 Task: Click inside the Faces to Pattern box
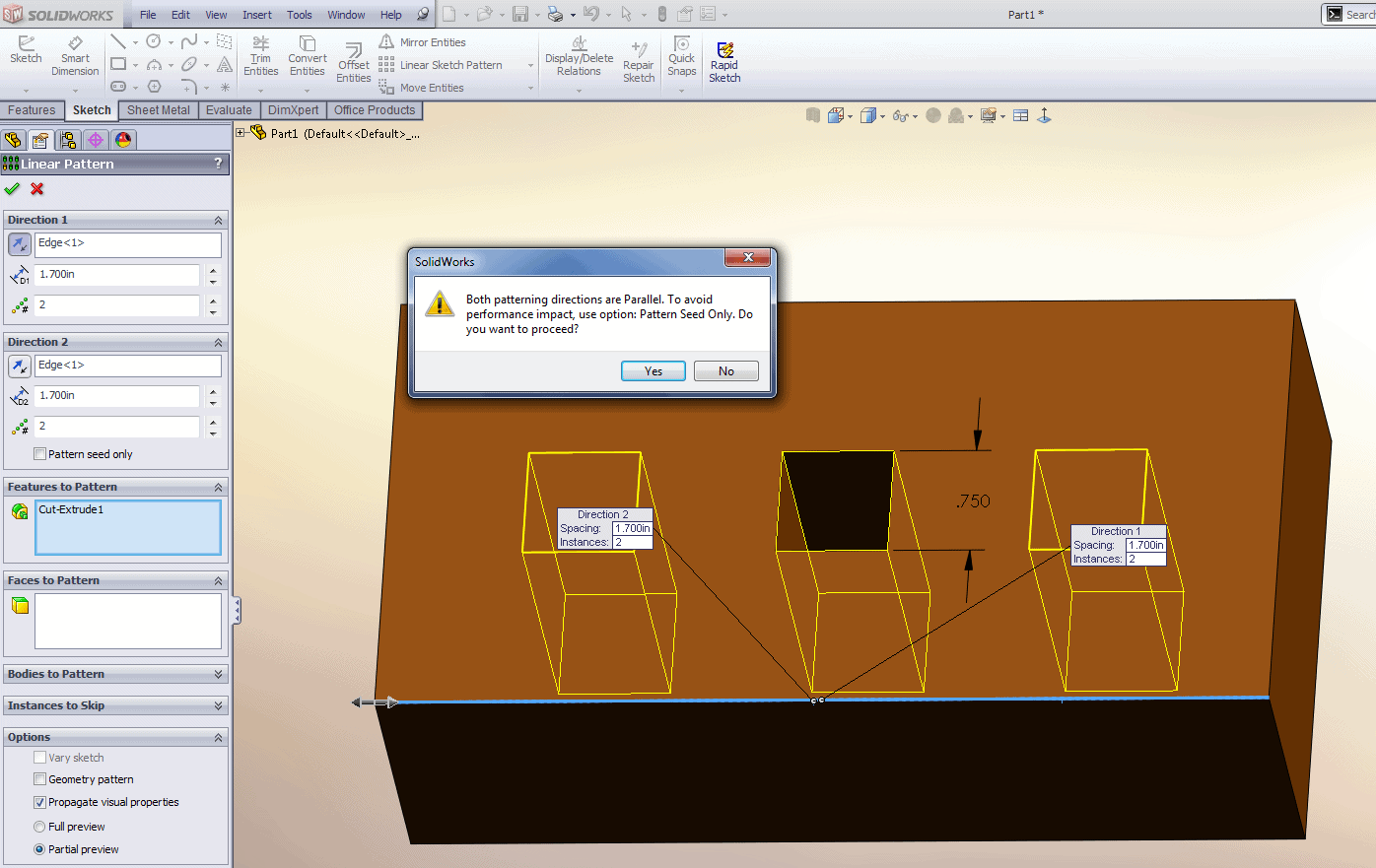point(127,621)
